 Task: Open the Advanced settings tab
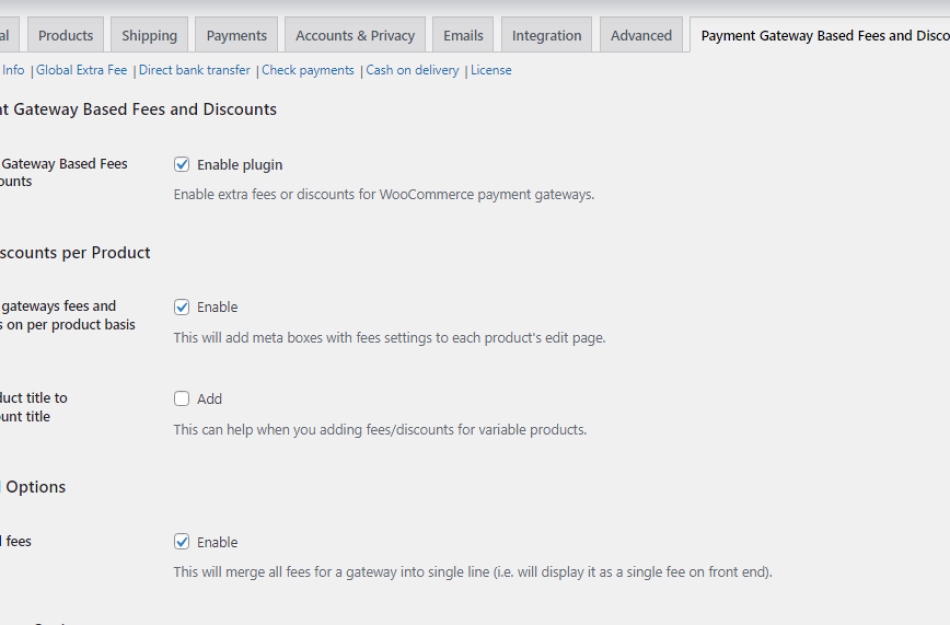click(x=641, y=34)
